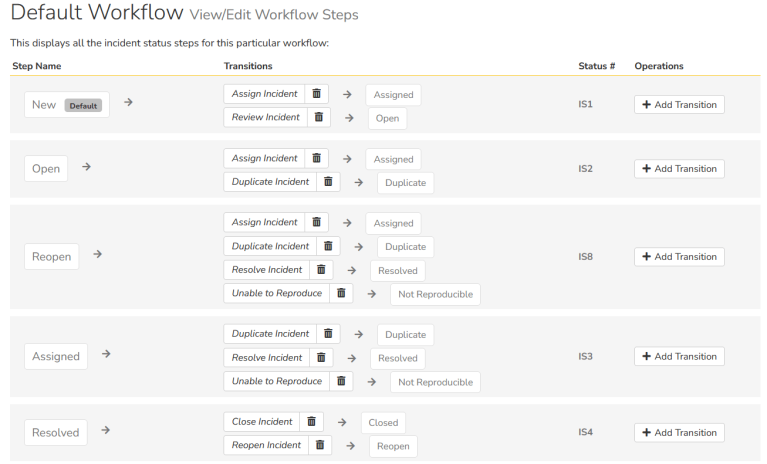Click Resolved destination in the Assigned row
767x464 pixels.
(x=398, y=358)
